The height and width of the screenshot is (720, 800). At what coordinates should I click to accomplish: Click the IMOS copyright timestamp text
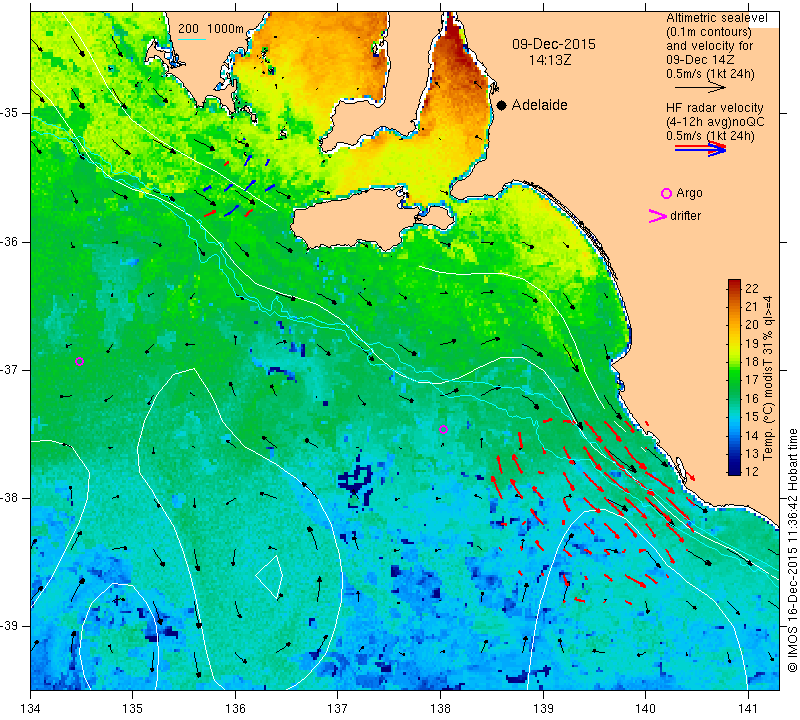tap(792, 550)
